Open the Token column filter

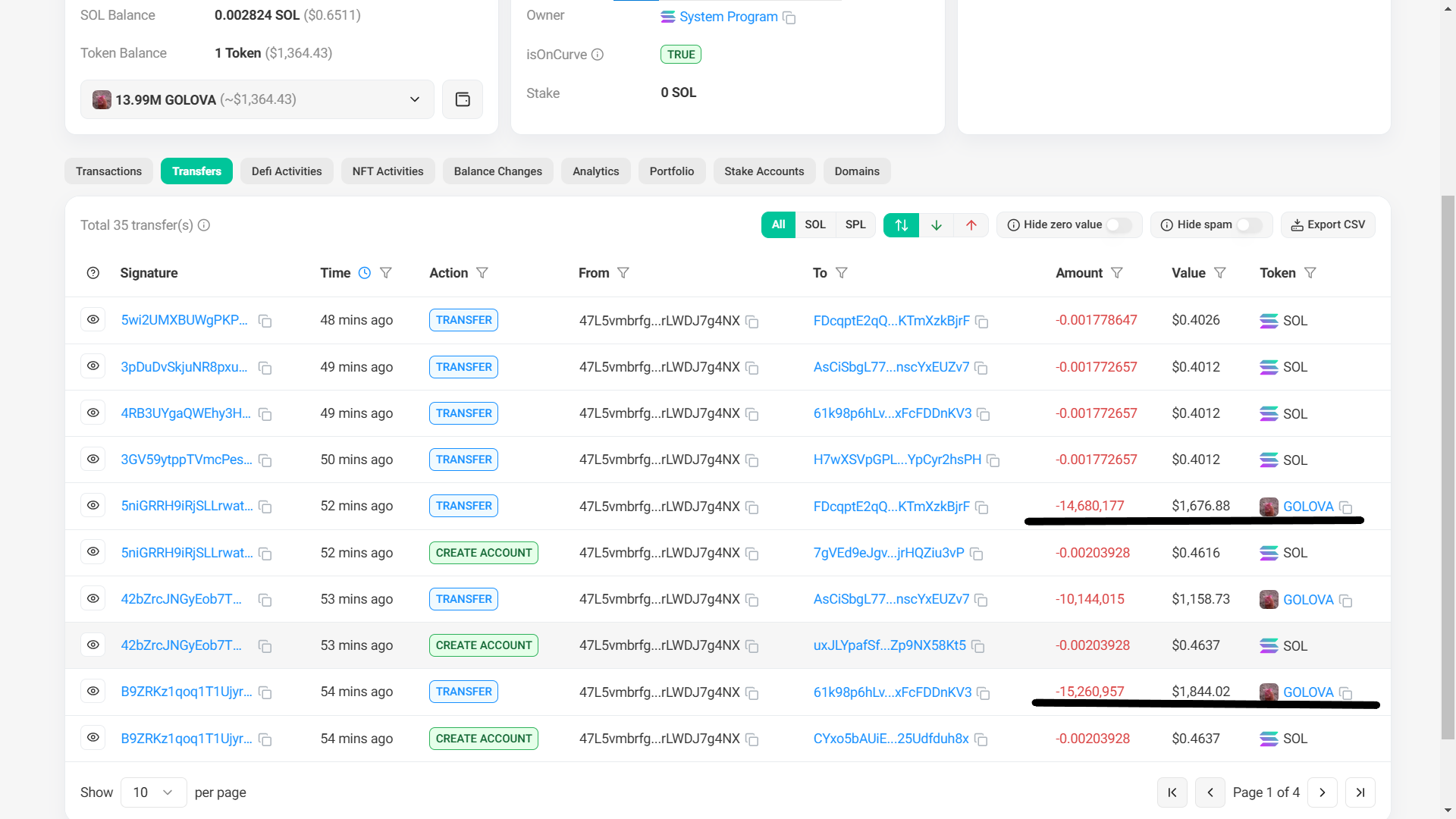pos(1310,273)
